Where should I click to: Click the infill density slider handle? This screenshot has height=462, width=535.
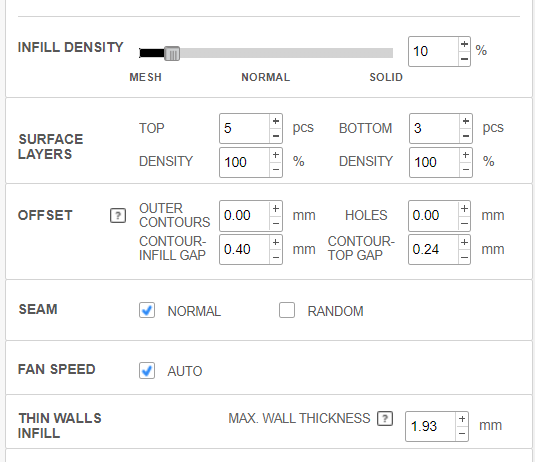(x=172, y=54)
